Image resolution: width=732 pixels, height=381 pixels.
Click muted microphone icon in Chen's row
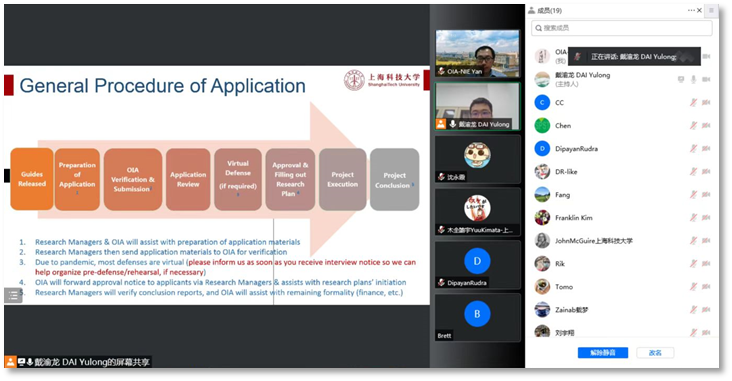693,125
